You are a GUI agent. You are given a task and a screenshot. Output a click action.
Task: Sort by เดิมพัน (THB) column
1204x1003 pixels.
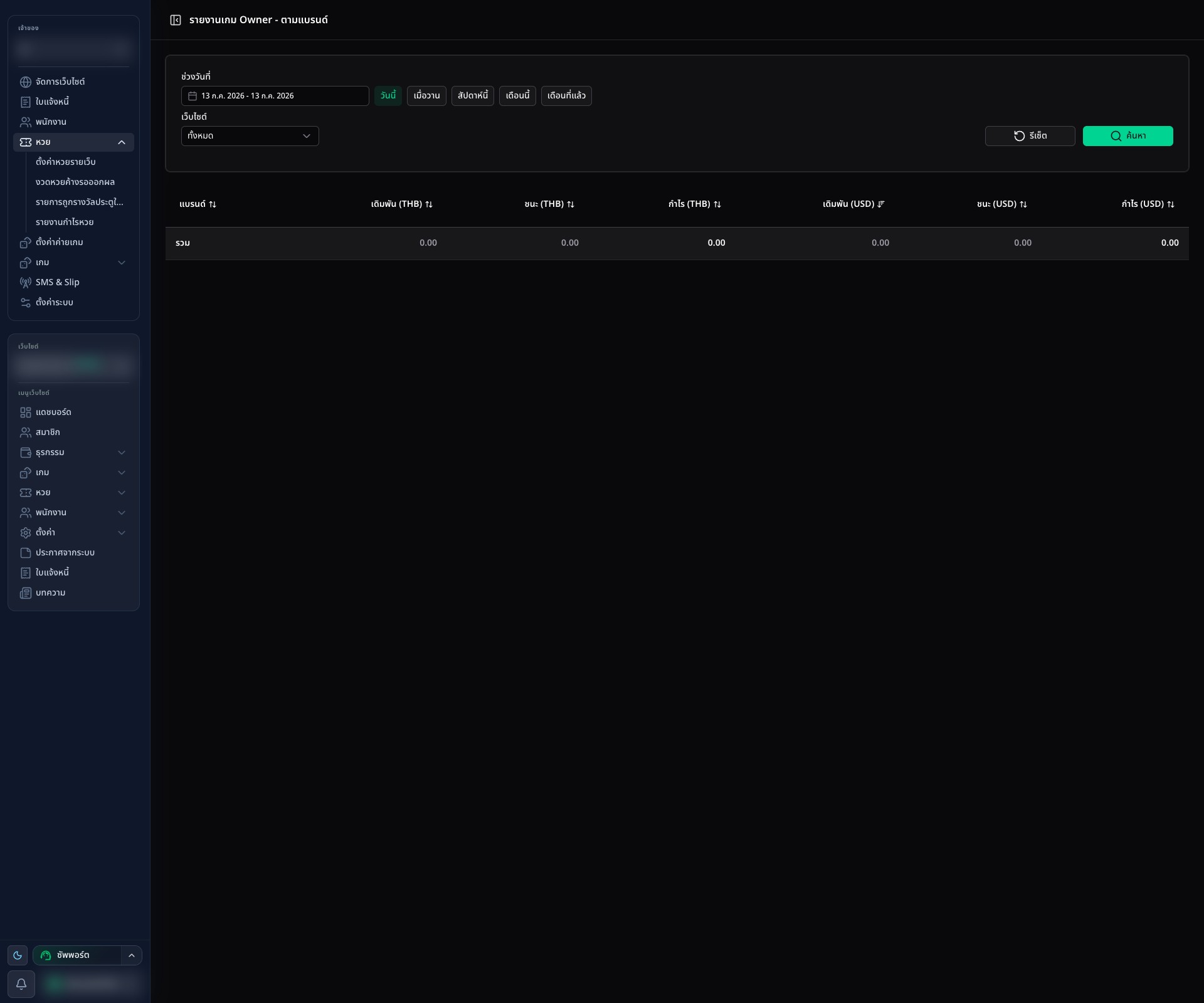point(402,204)
